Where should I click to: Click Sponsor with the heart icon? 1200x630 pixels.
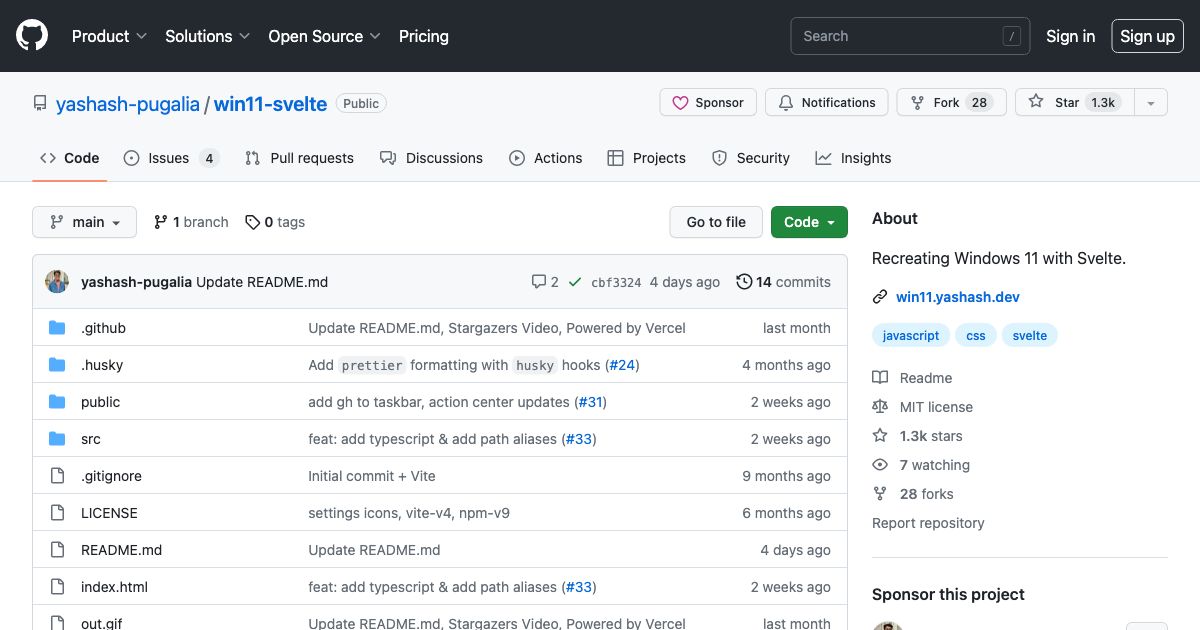[x=708, y=102]
